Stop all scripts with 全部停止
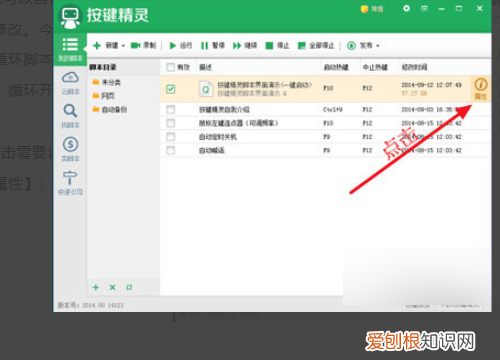Image resolution: width=500 pixels, height=360 pixels. (x=316, y=45)
